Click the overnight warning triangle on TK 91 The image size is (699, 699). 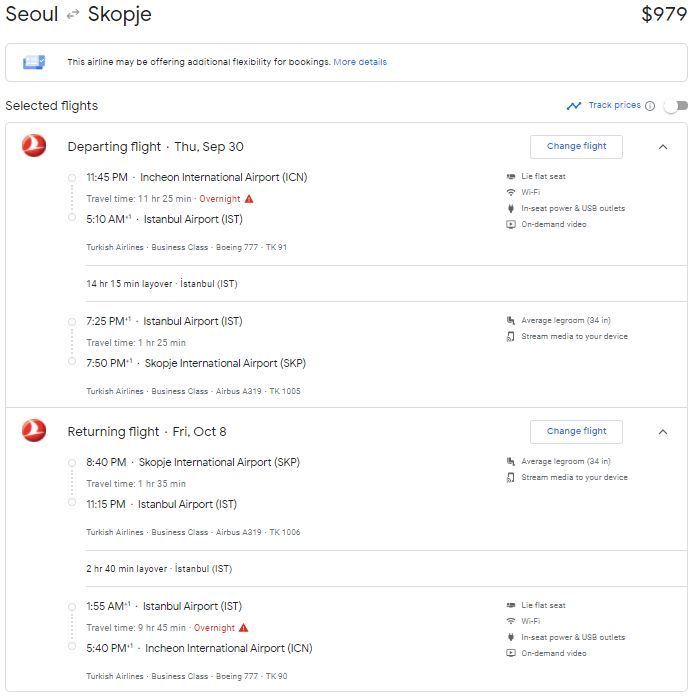pyautogui.click(x=249, y=199)
